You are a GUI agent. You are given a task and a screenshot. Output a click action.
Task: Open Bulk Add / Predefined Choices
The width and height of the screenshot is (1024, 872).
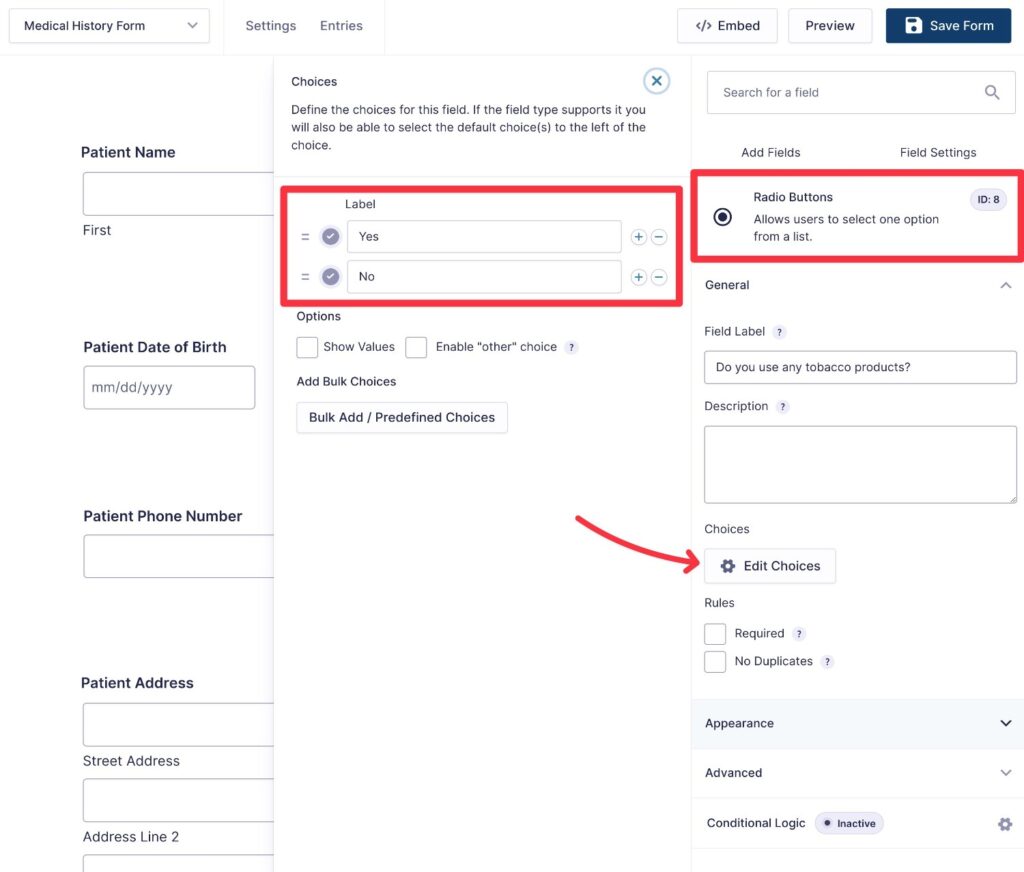coord(401,417)
